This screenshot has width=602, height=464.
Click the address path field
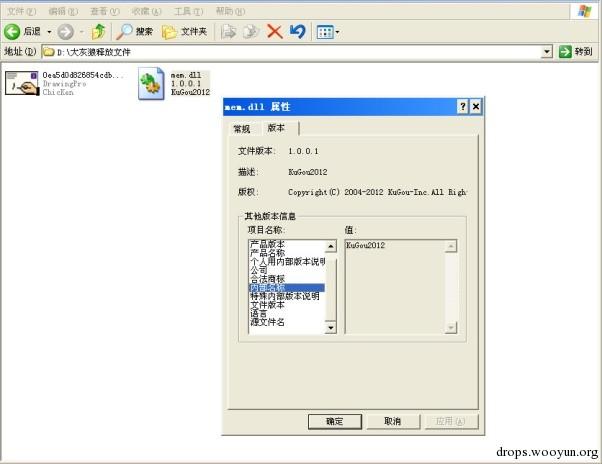click(292, 52)
